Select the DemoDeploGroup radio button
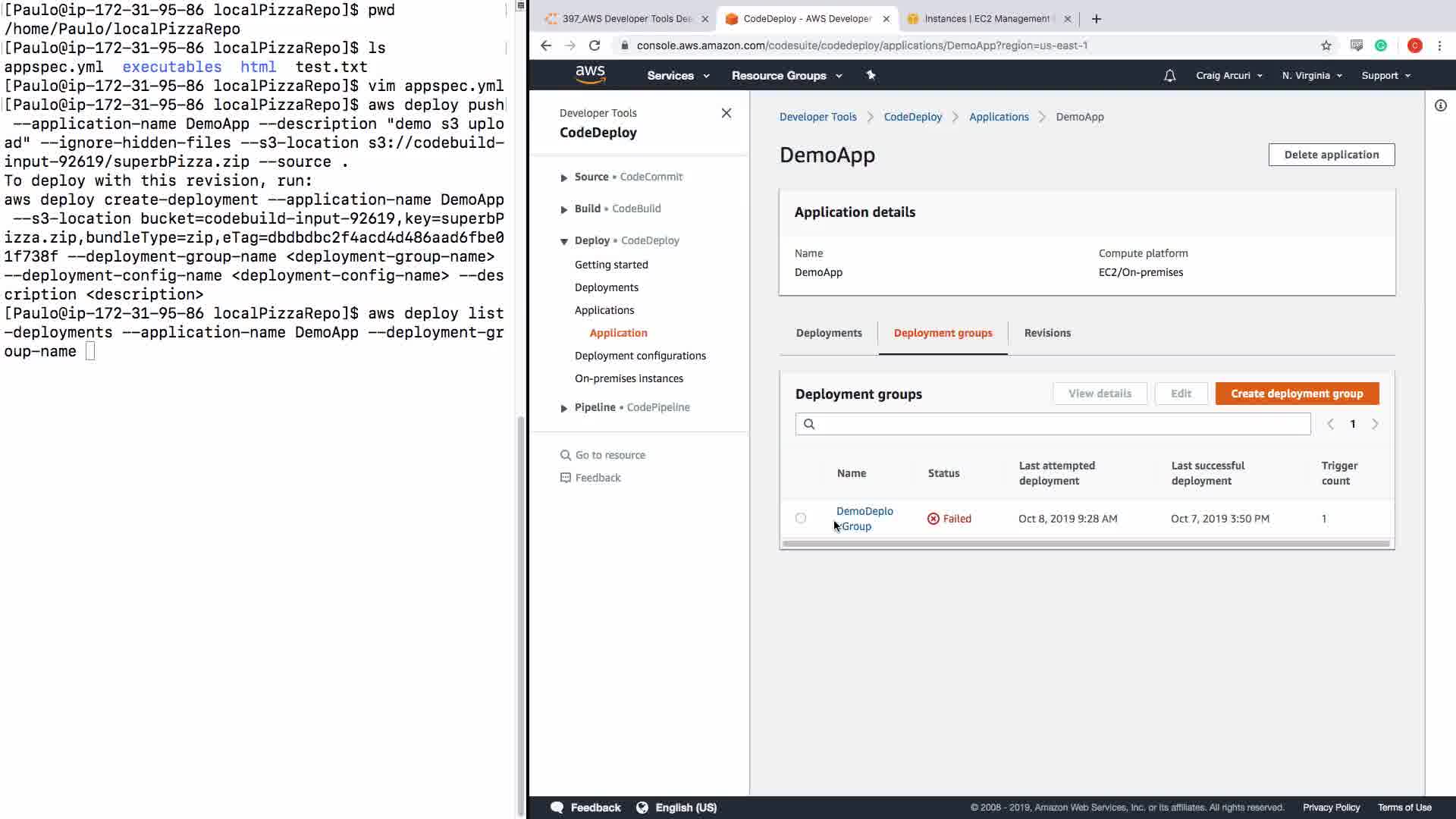This screenshot has width=1456, height=819. [x=801, y=518]
